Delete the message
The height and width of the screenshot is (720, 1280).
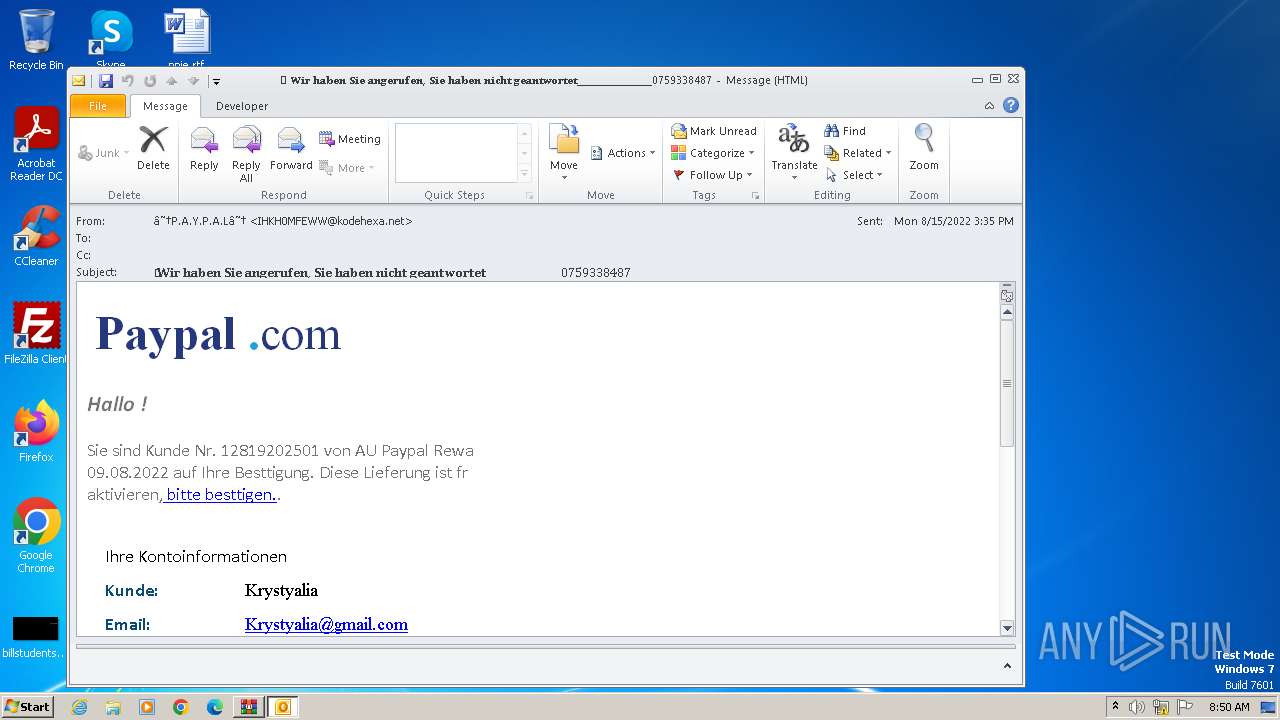[x=153, y=149]
